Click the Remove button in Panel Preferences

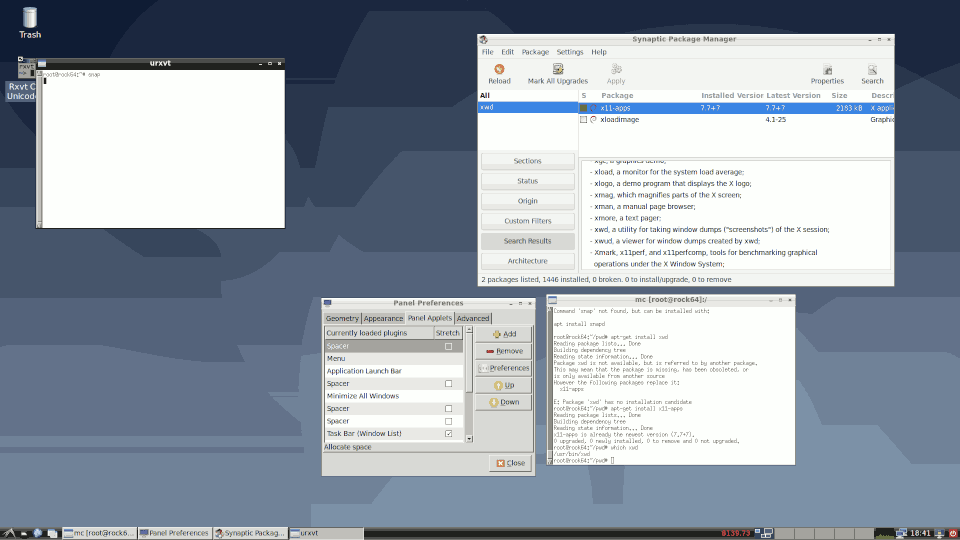point(504,351)
